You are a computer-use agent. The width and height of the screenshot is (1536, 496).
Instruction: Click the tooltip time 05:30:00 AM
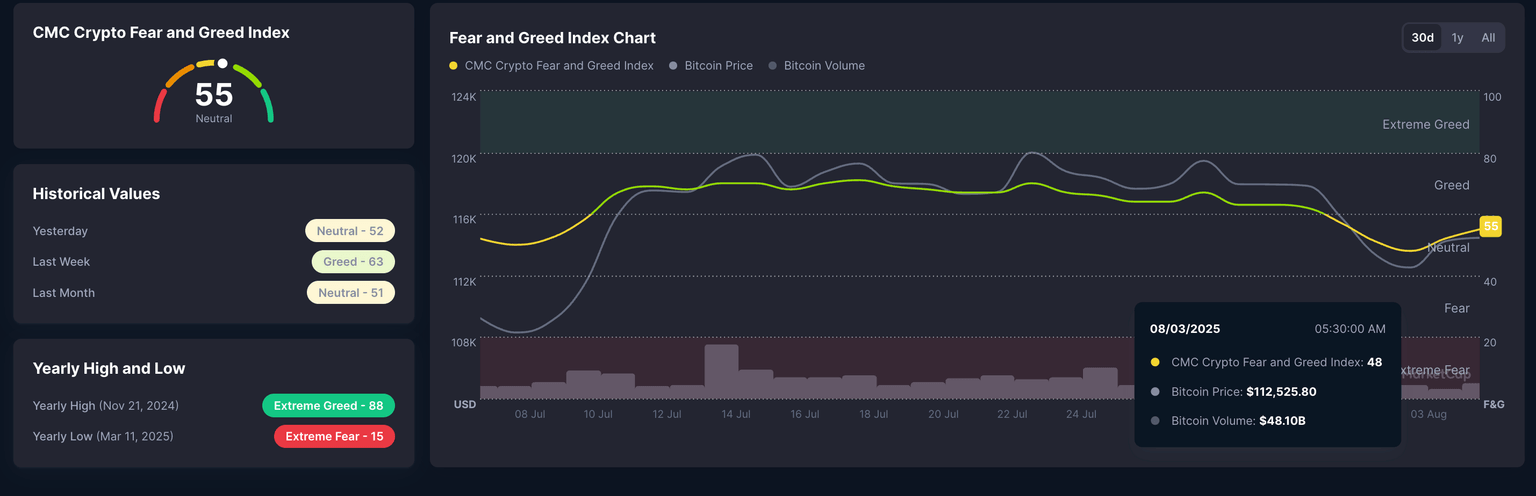pos(1350,329)
